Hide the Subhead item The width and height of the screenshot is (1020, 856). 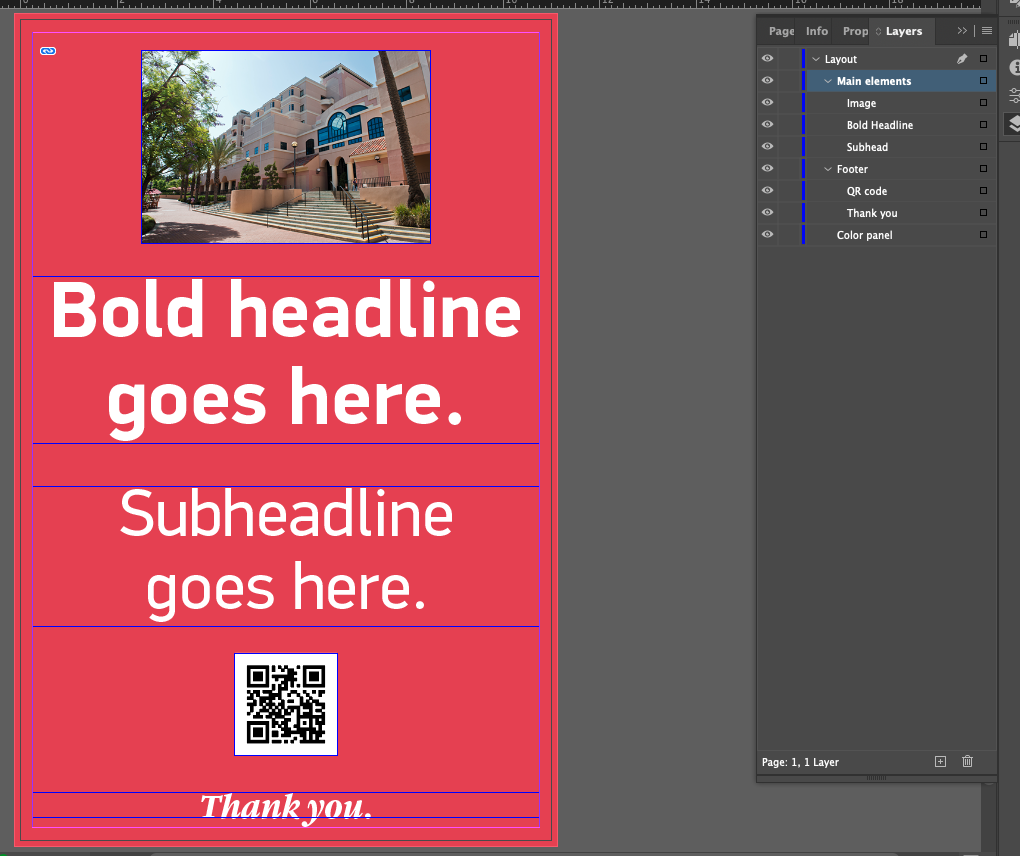coord(768,146)
